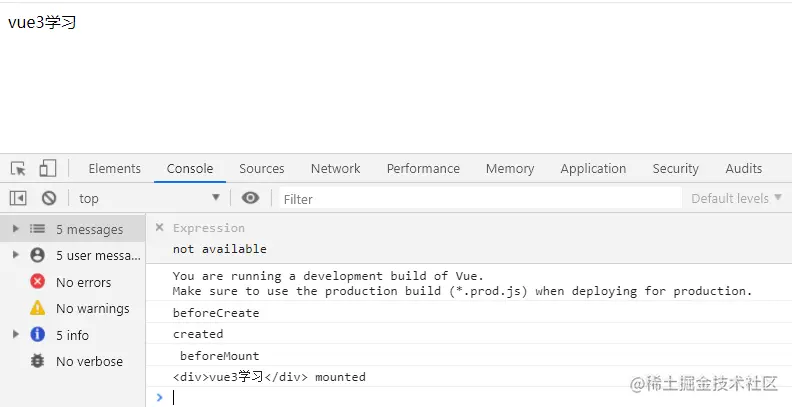Open the Network tab
This screenshot has height=407, width=792.
click(335, 168)
